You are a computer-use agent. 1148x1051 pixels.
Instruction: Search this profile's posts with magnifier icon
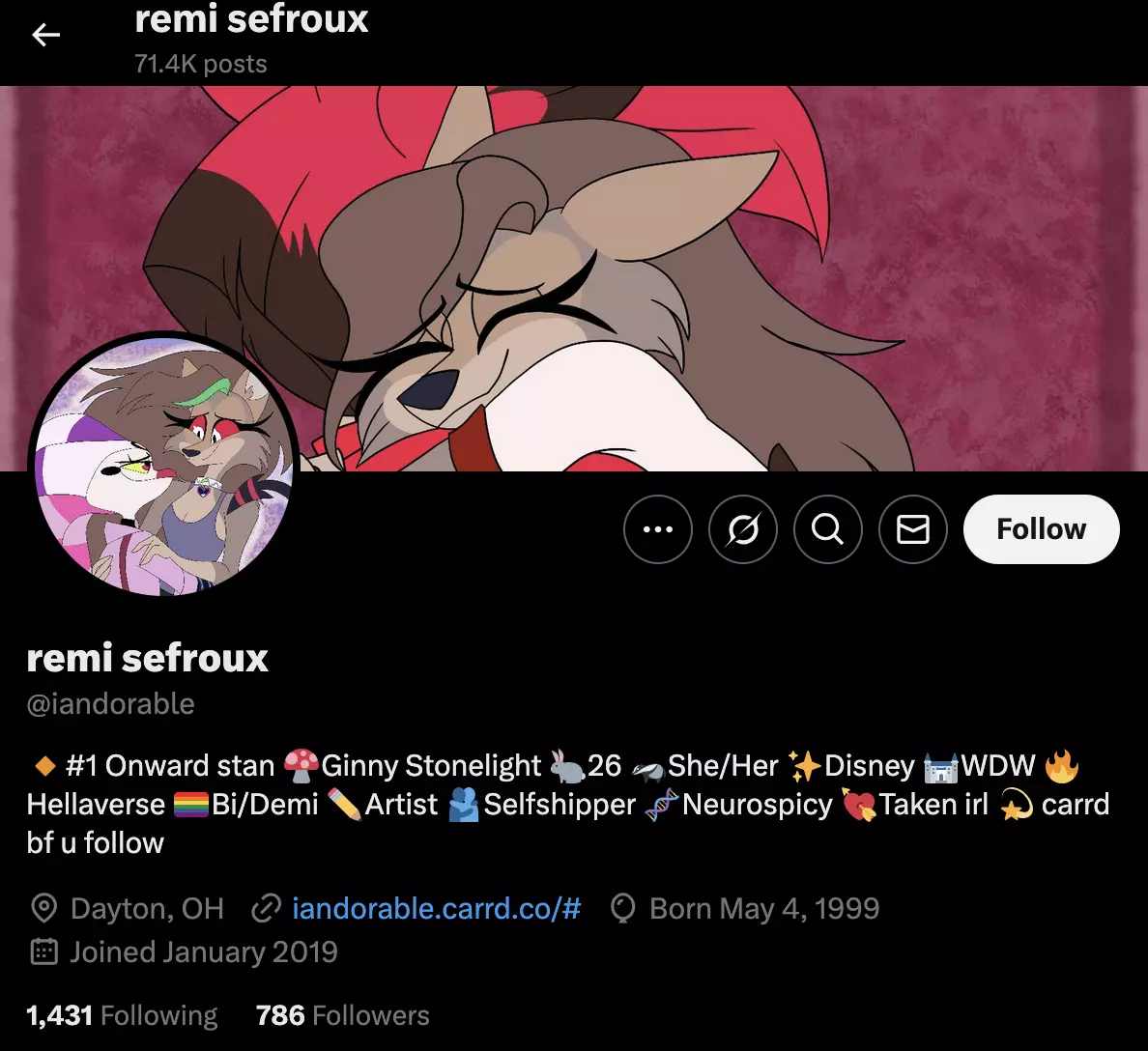[x=827, y=529]
